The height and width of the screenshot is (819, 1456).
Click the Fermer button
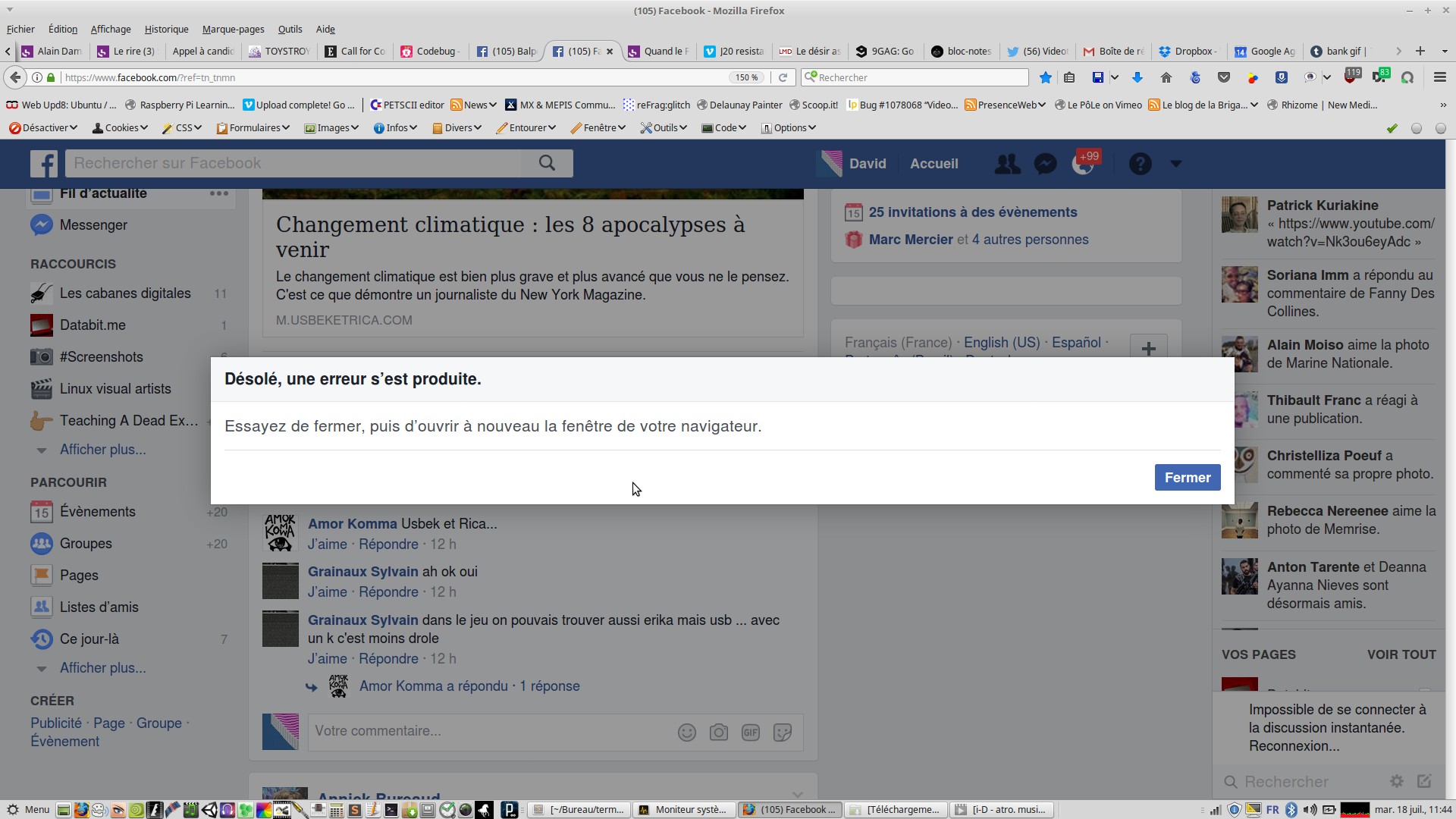pos(1187,478)
